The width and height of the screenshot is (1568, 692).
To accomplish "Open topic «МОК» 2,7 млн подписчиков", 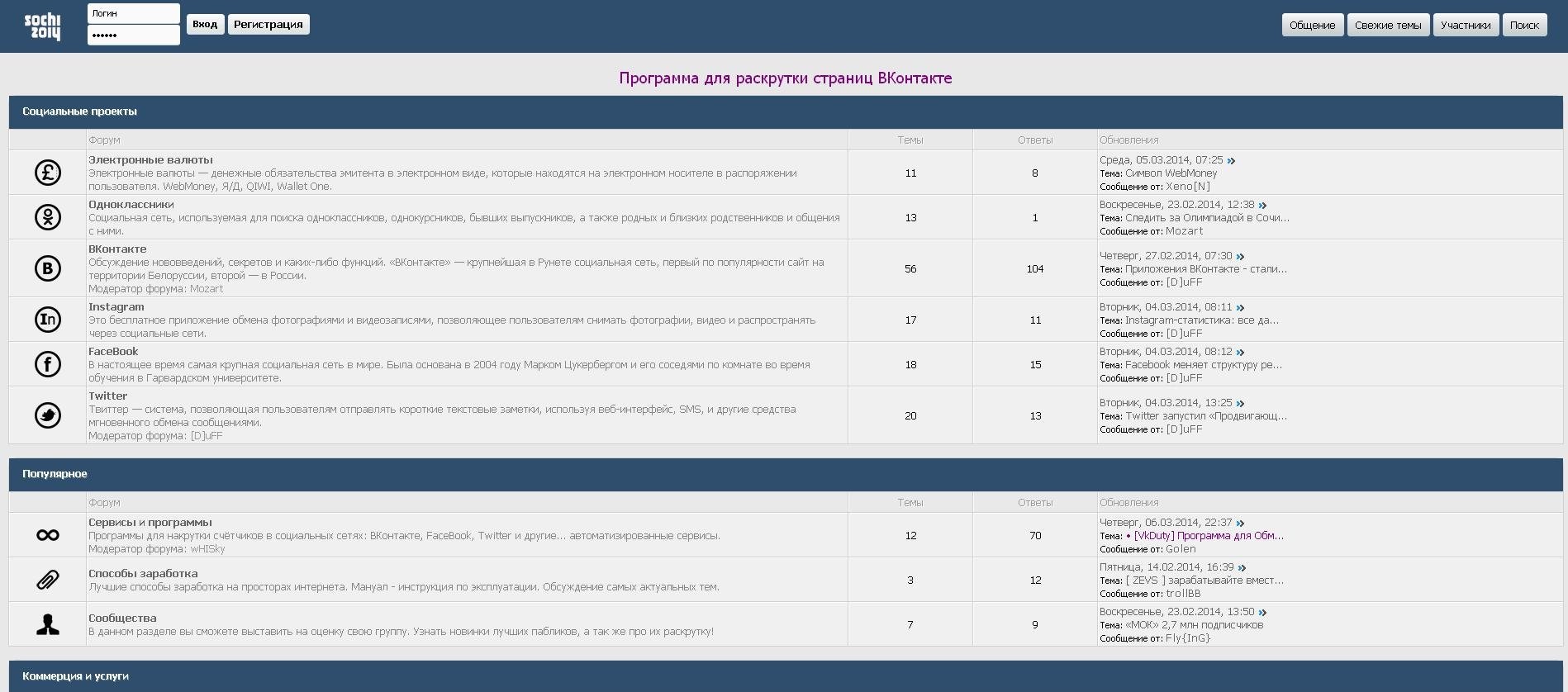I will [1194, 625].
